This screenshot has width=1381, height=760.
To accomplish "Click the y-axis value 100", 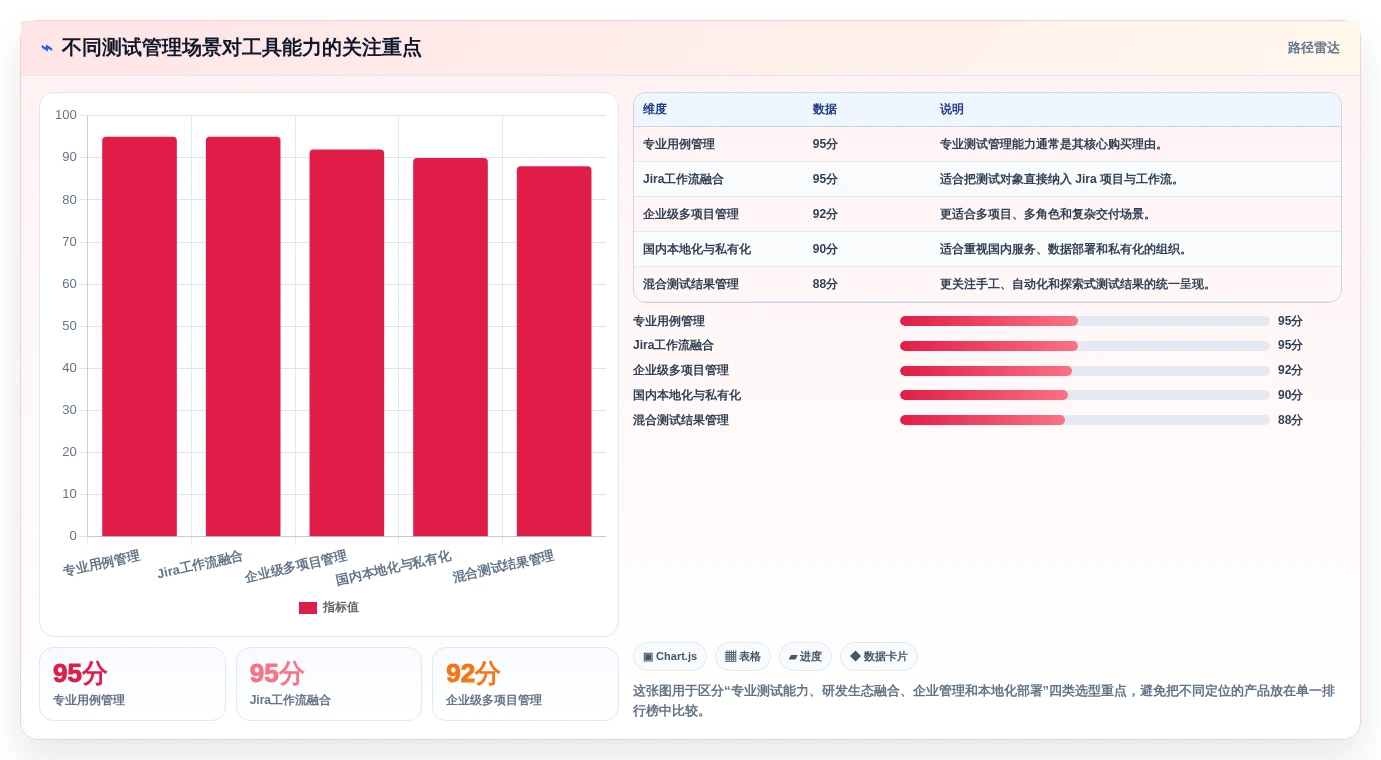I will [x=66, y=115].
